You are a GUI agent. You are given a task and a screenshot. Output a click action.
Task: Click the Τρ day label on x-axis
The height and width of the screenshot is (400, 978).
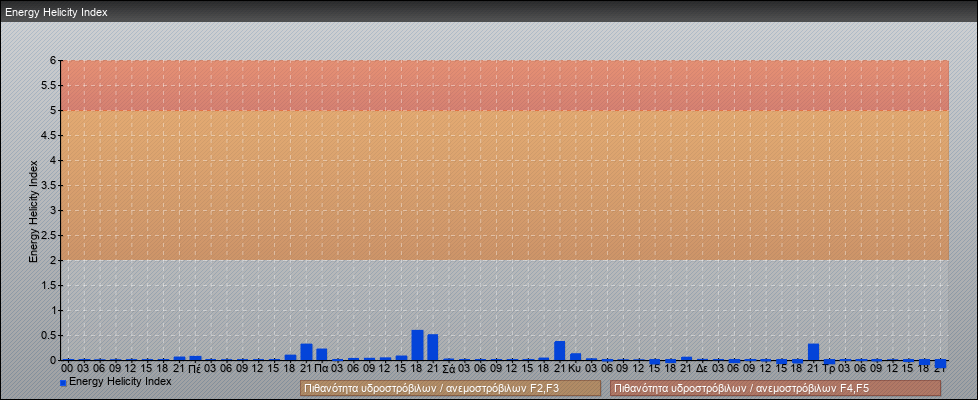click(x=829, y=368)
